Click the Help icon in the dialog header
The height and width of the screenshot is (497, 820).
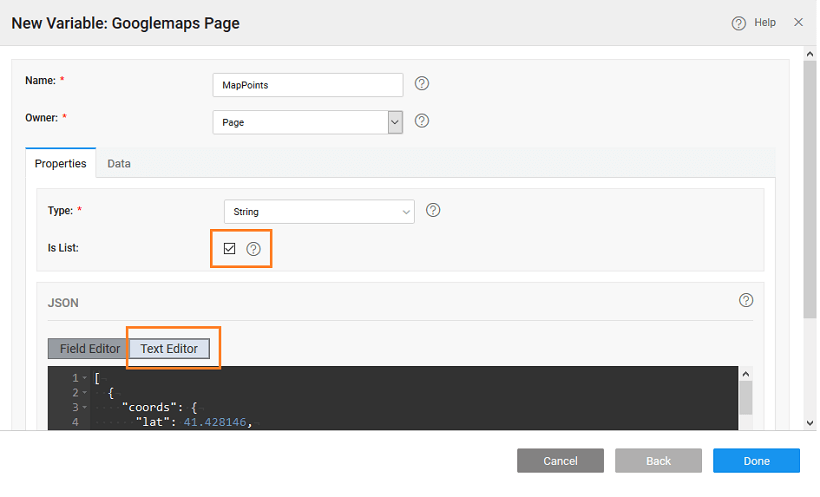click(x=739, y=23)
